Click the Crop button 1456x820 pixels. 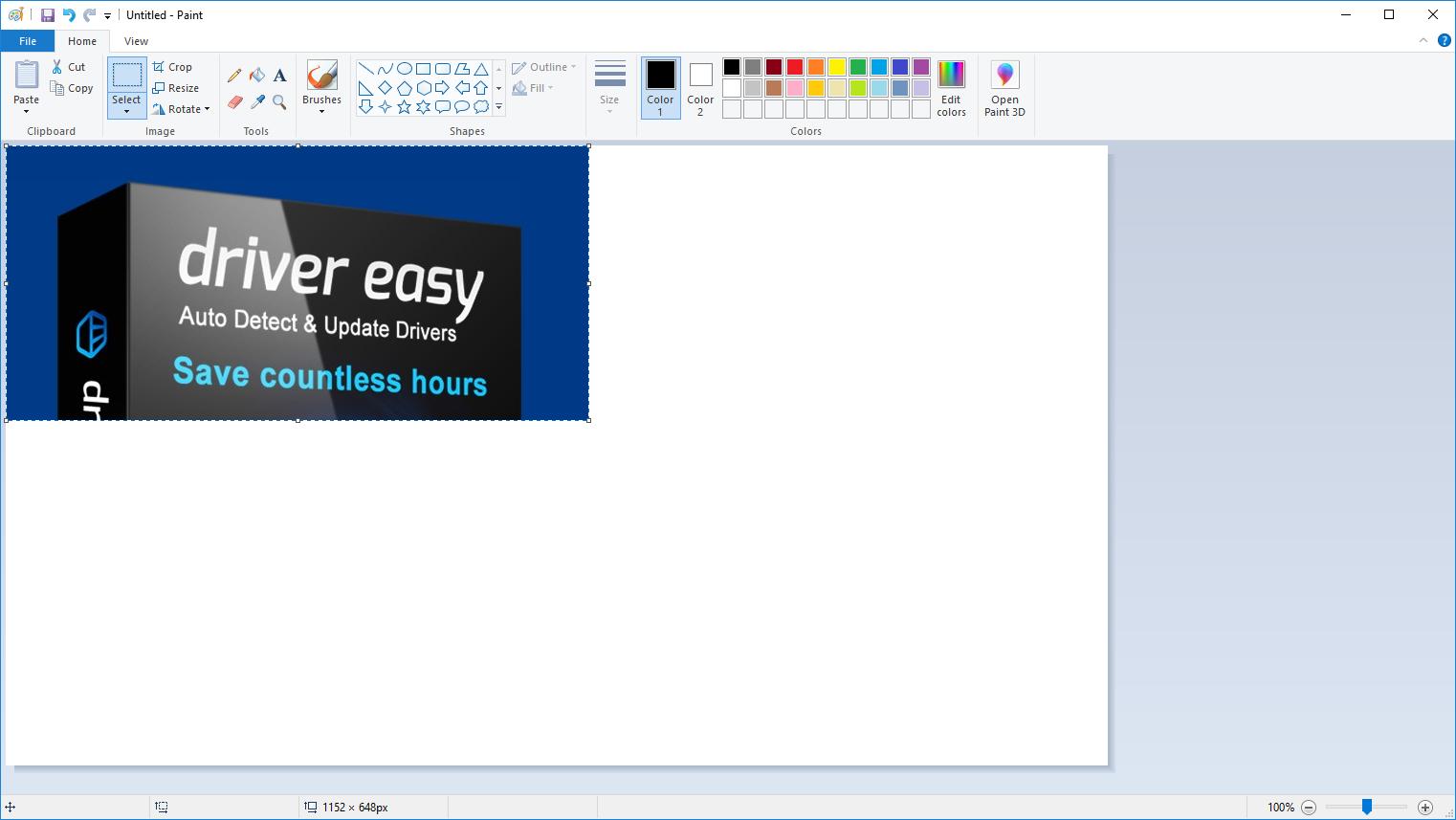coord(173,67)
